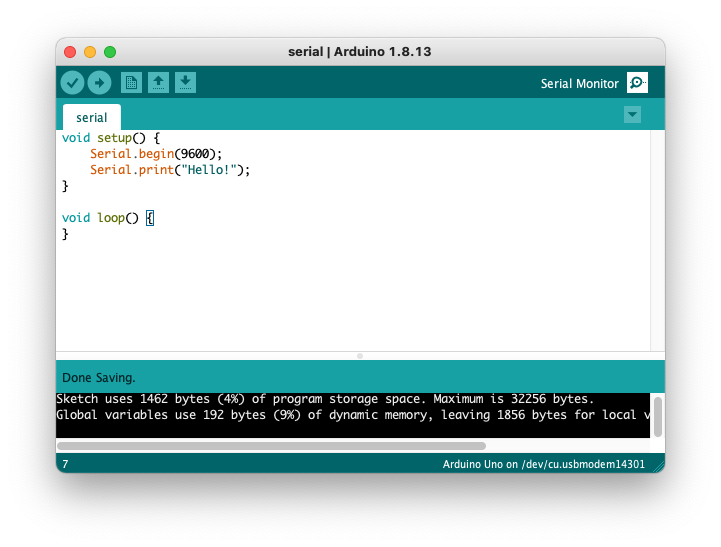Maximize the window using the green button

[110, 52]
